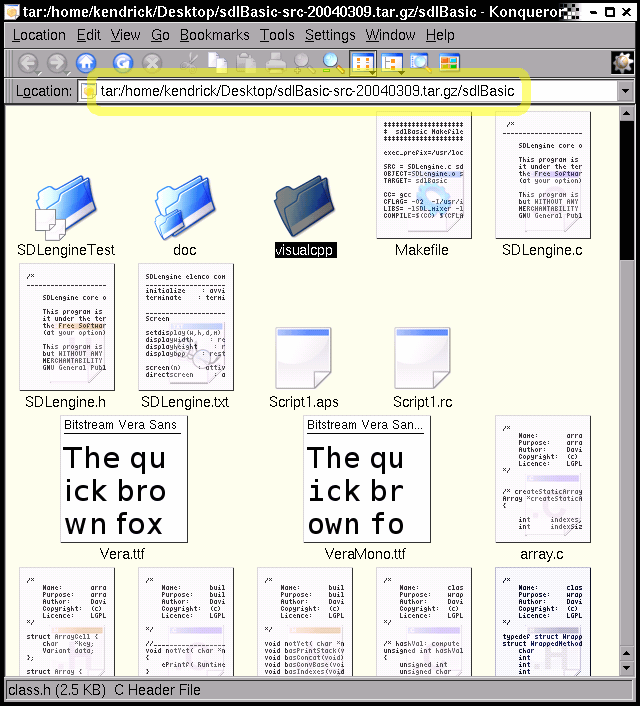This screenshot has width=640, height=706.
Task: Click the Print toolbar icon
Action: coord(276,63)
